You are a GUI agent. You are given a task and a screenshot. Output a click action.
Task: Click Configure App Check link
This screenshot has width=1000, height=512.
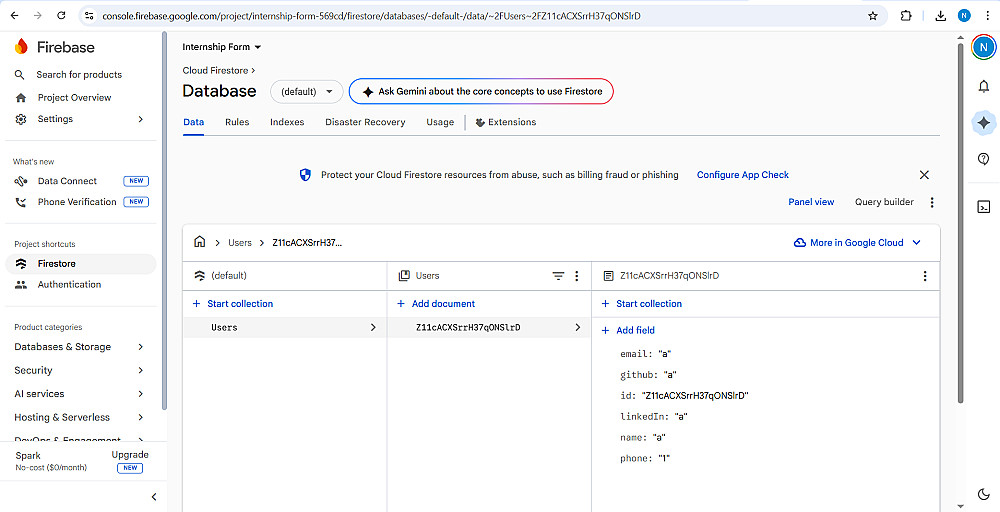742,175
